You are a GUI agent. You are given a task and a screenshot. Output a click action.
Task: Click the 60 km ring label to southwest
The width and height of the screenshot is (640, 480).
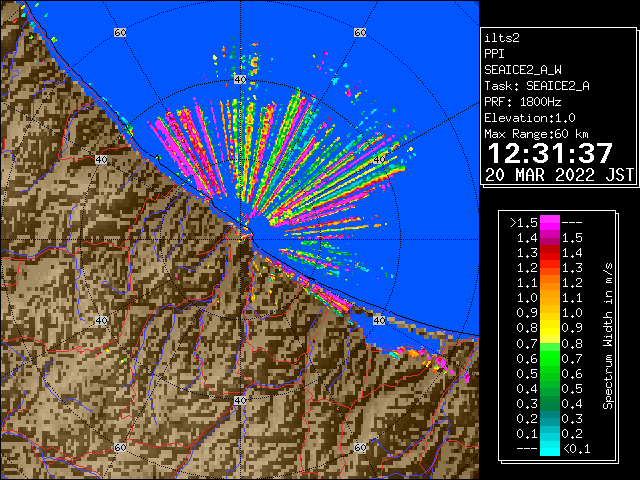click(x=120, y=447)
